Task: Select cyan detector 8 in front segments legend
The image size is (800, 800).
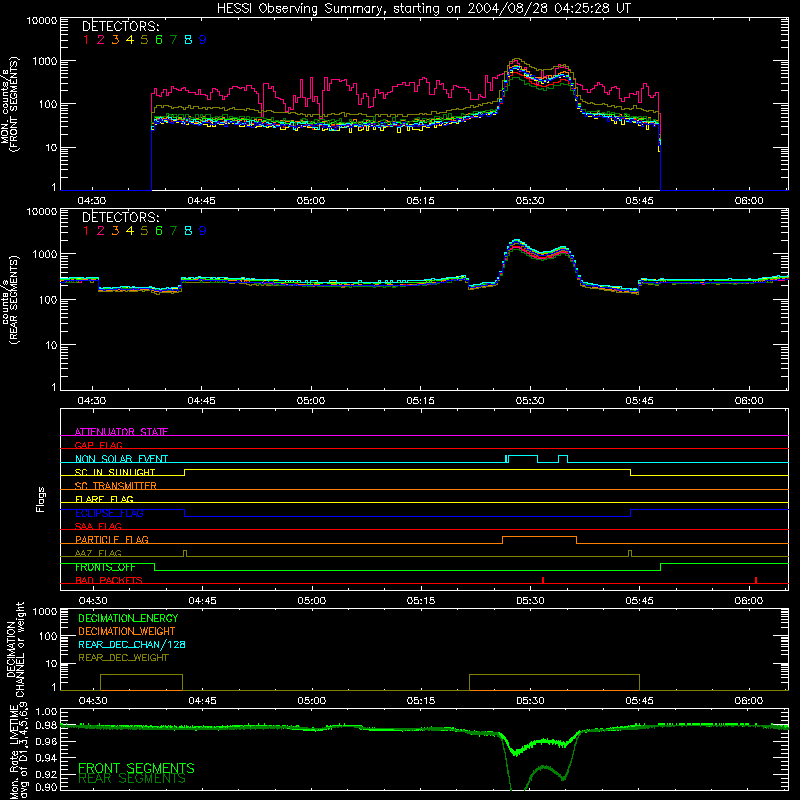Action: (188, 40)
